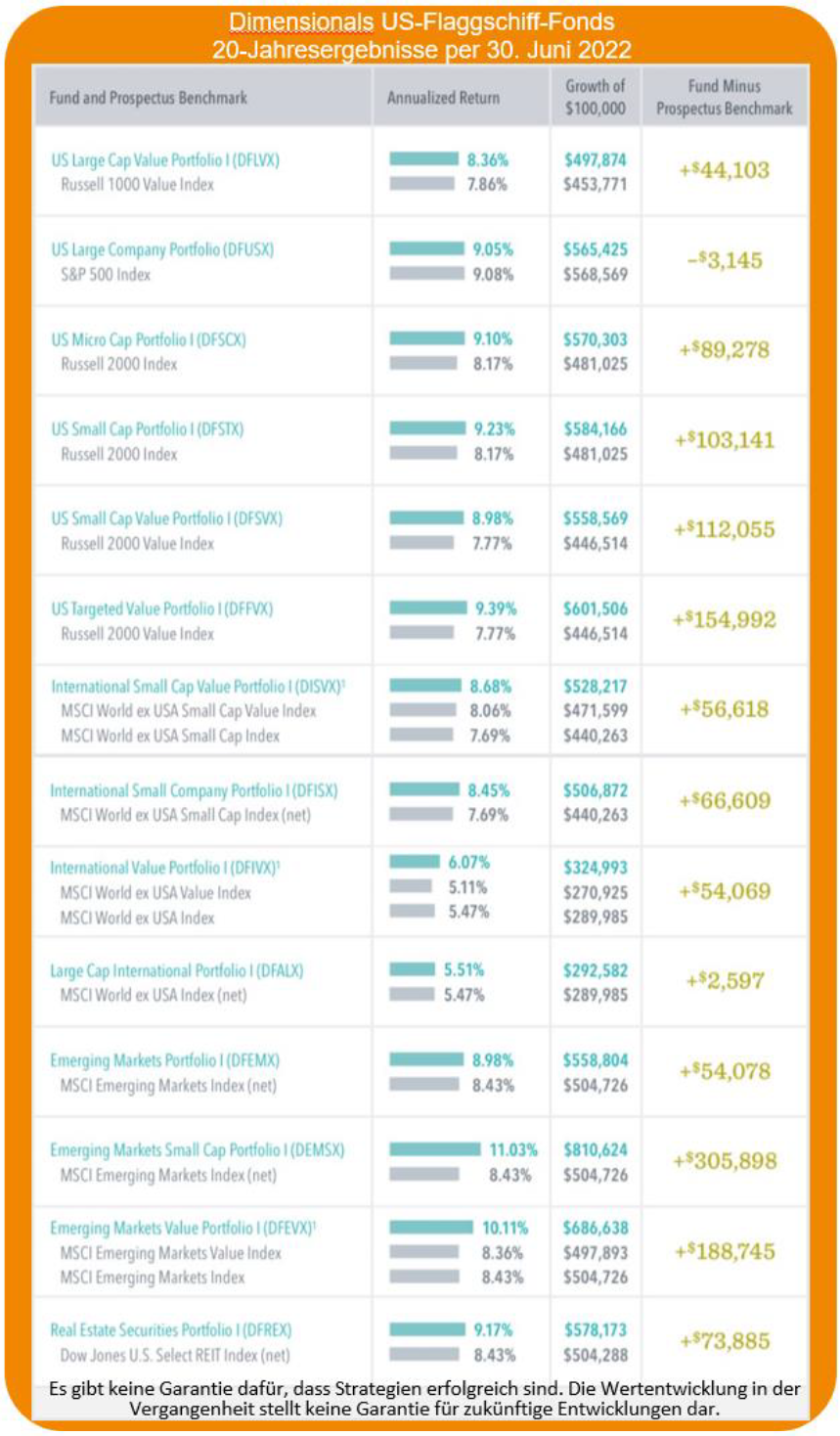Open US Targeted Value Portfolio I (DFFVX)
The height and width of the screenshot is (1436, 840).
pyautogui.click(x=162, y=608)
